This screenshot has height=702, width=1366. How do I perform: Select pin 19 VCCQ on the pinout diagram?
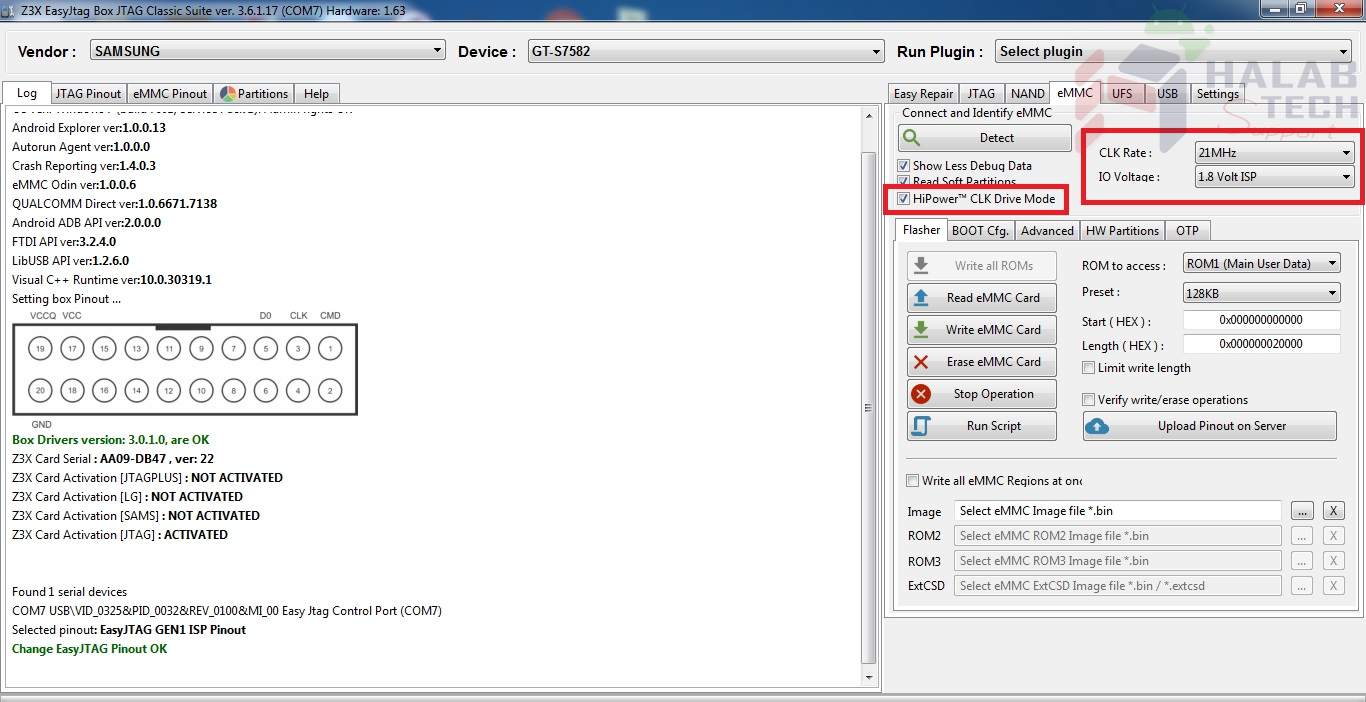click(40, 349)
